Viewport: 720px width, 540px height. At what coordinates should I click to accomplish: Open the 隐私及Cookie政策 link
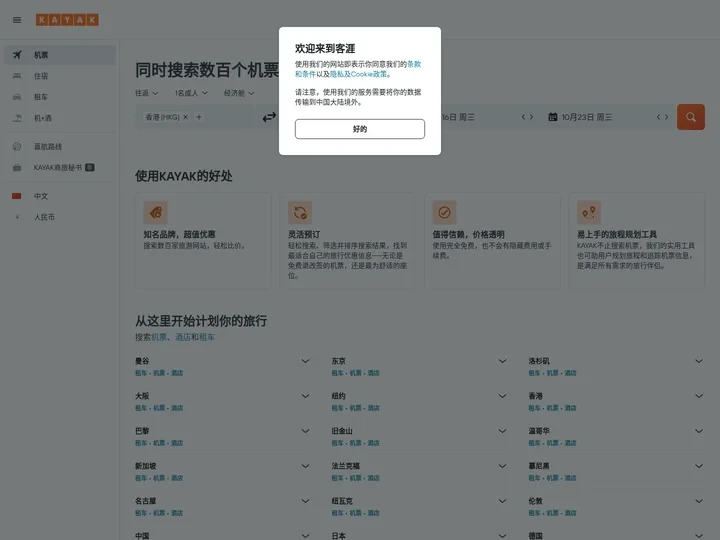(x=359, y=74)
